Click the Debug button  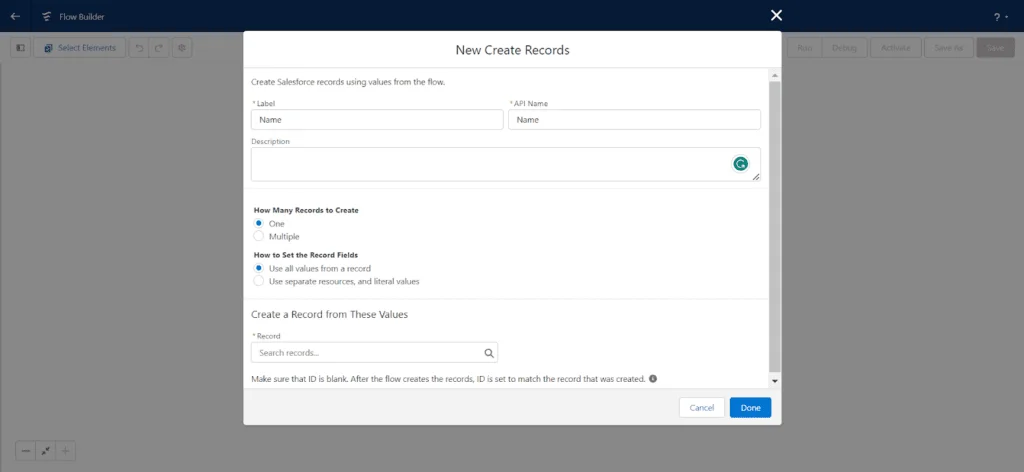[844, 48]
